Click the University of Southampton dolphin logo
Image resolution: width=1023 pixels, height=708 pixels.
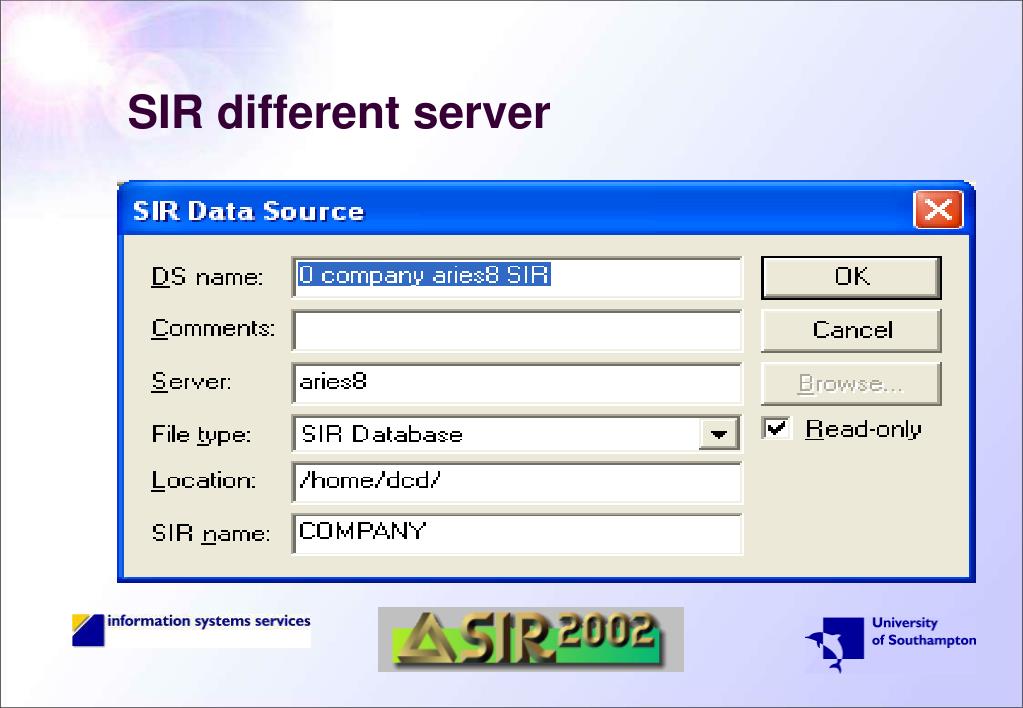(834, 643)
